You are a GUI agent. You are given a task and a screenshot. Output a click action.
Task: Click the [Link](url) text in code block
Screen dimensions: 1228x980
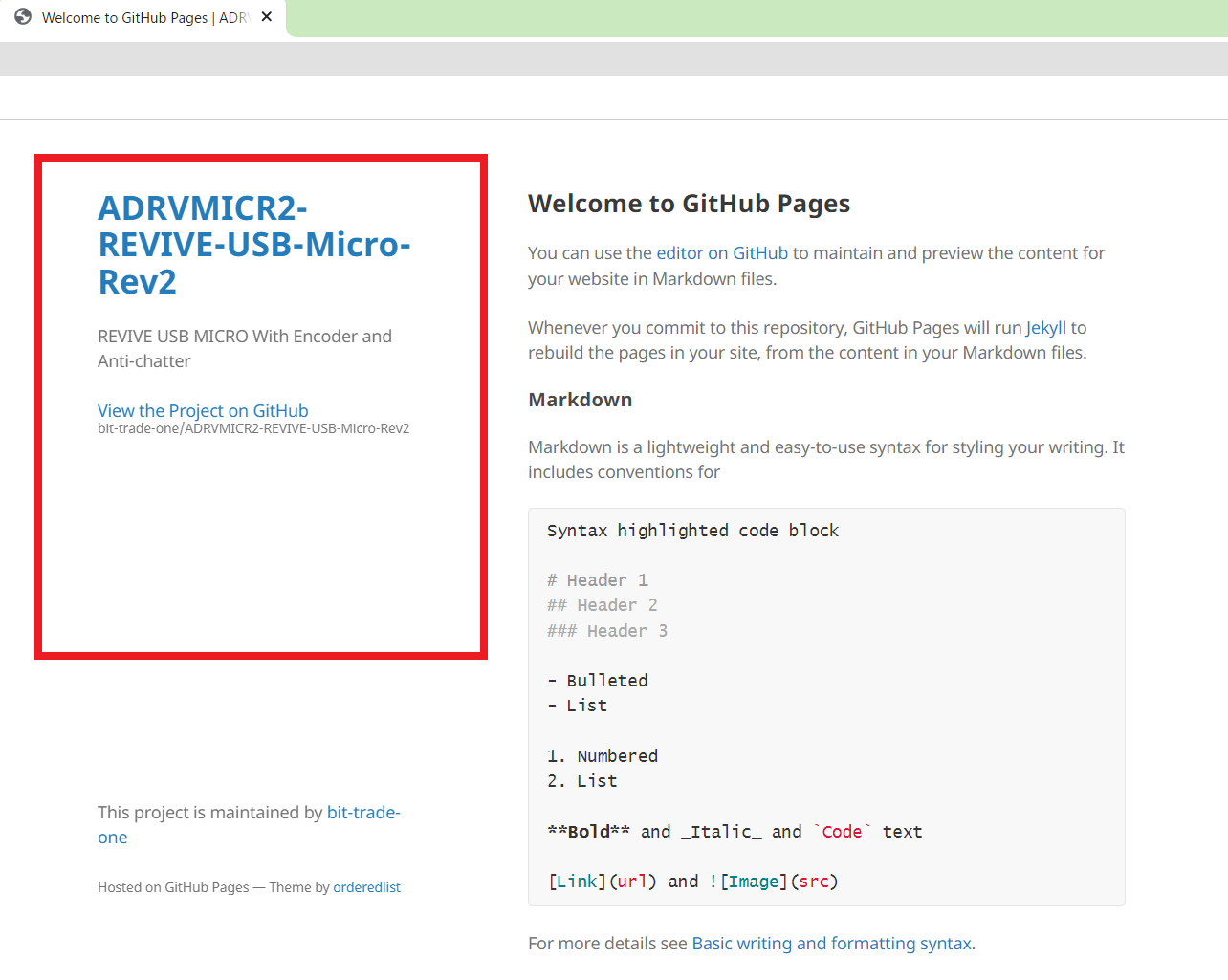click(603, 882)
